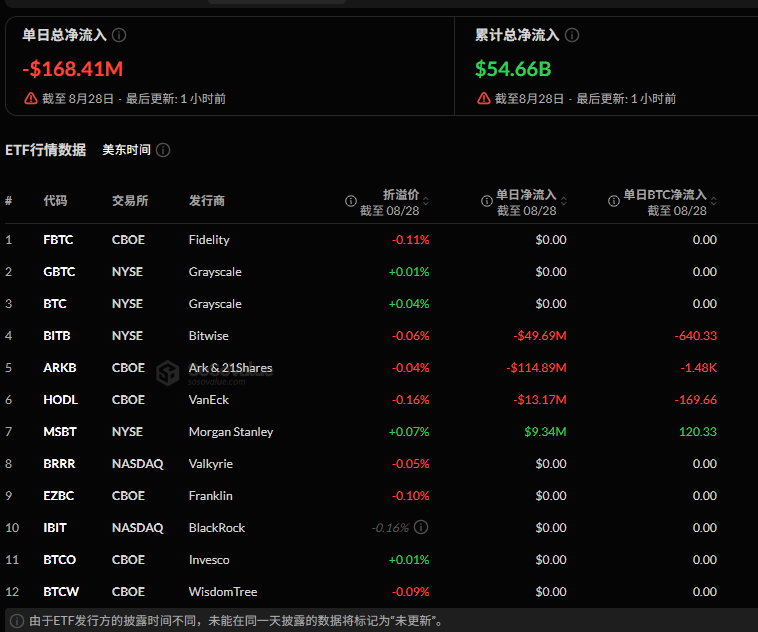Click the -$49.69M net inflow value
The width and height of the screenshot is (758, 632).
tap(539, 336)
